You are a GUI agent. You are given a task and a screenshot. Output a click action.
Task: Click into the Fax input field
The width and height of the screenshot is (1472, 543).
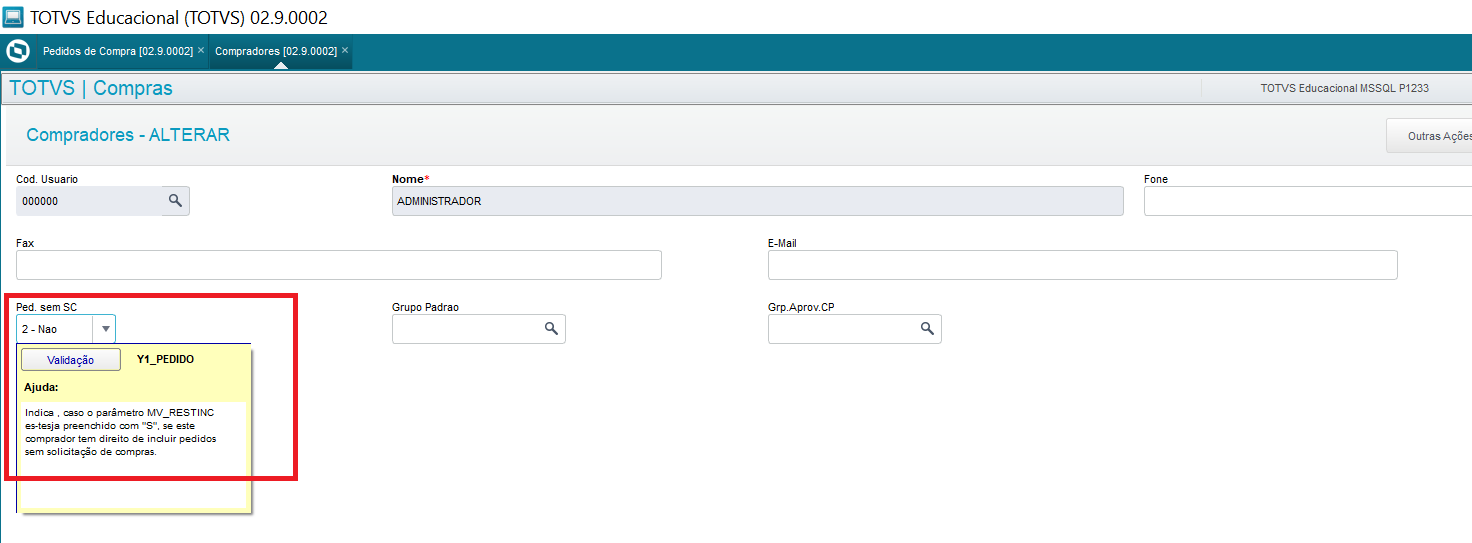click(x=339, y=265)
